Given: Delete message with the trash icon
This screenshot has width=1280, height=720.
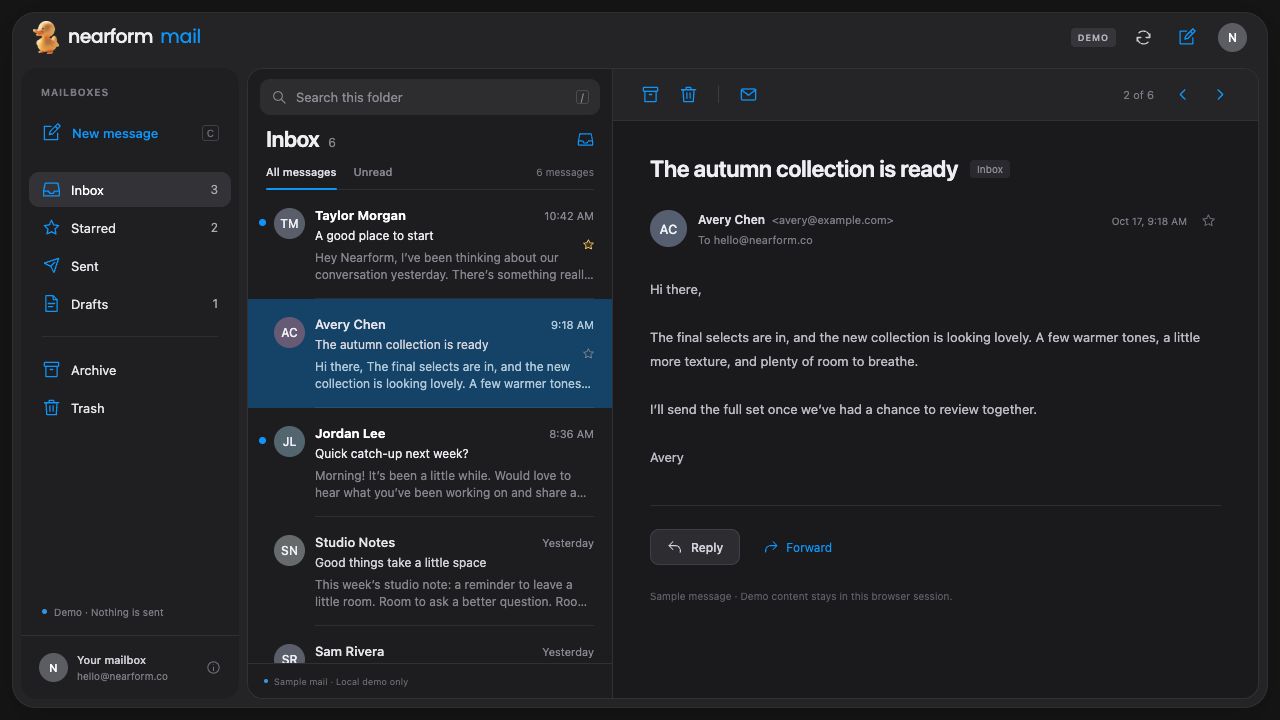Looking at the screenshot, I should pyautogui.click(x=688, y=94).
